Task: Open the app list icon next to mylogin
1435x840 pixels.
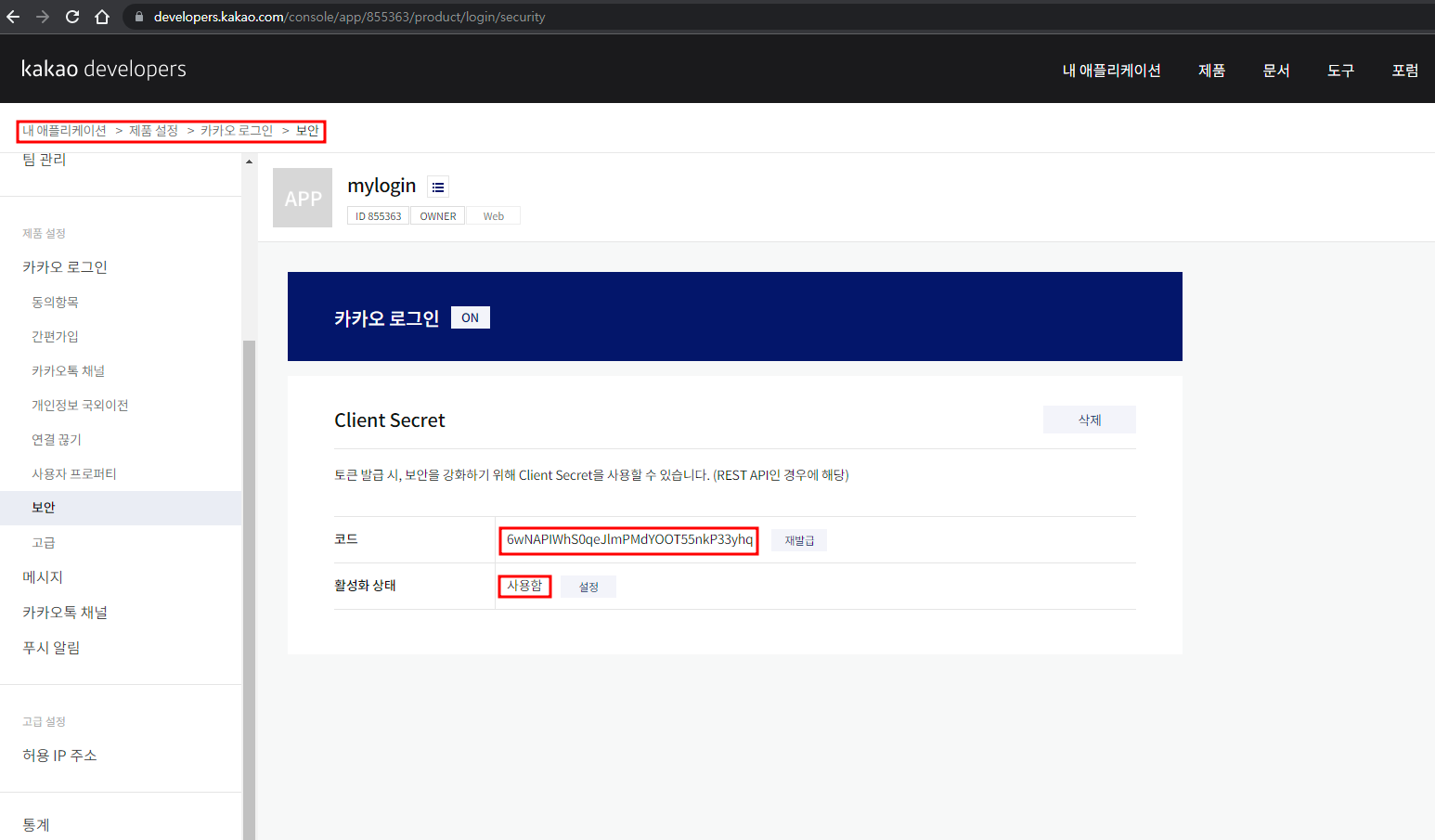Action: 438,187
